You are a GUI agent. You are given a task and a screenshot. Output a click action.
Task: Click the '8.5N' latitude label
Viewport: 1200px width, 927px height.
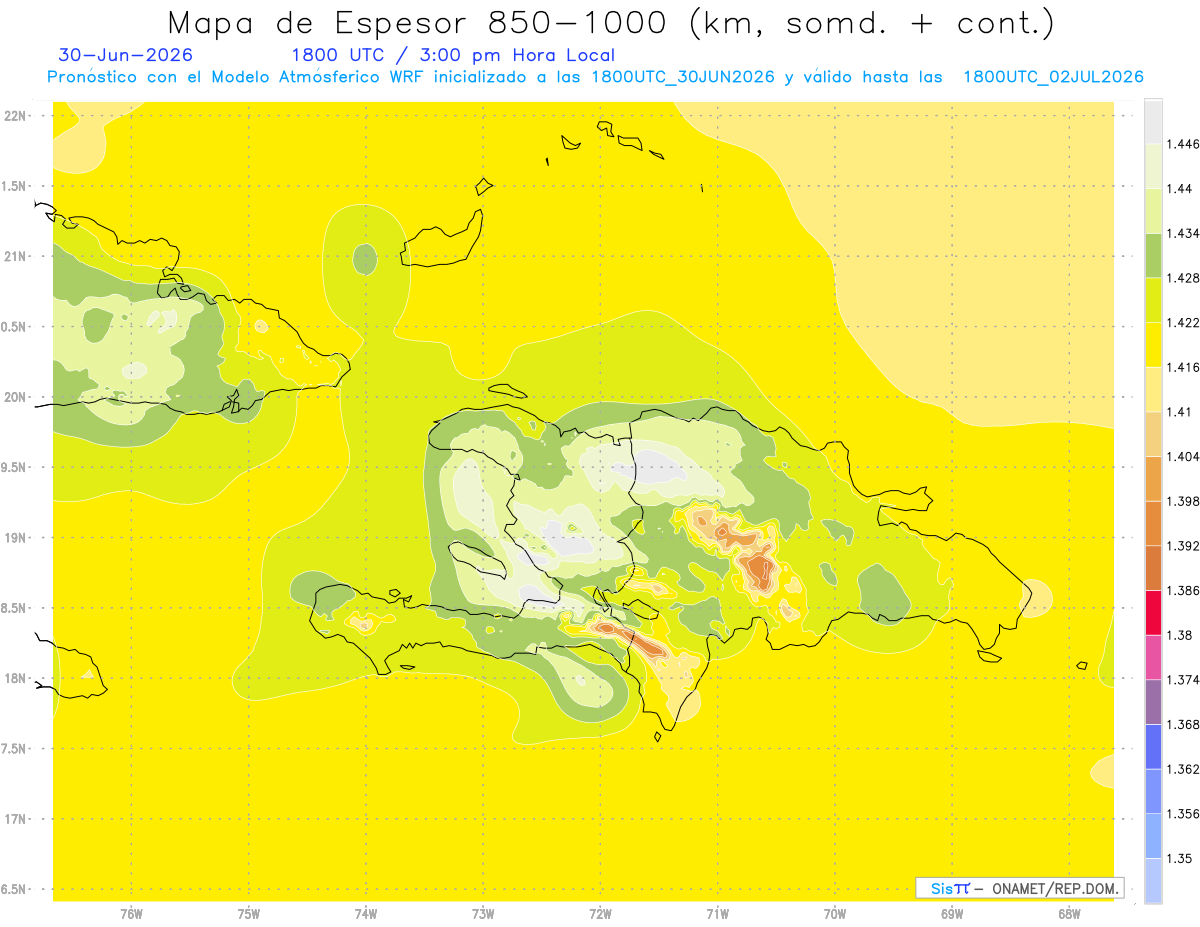(x=15, y=608)
